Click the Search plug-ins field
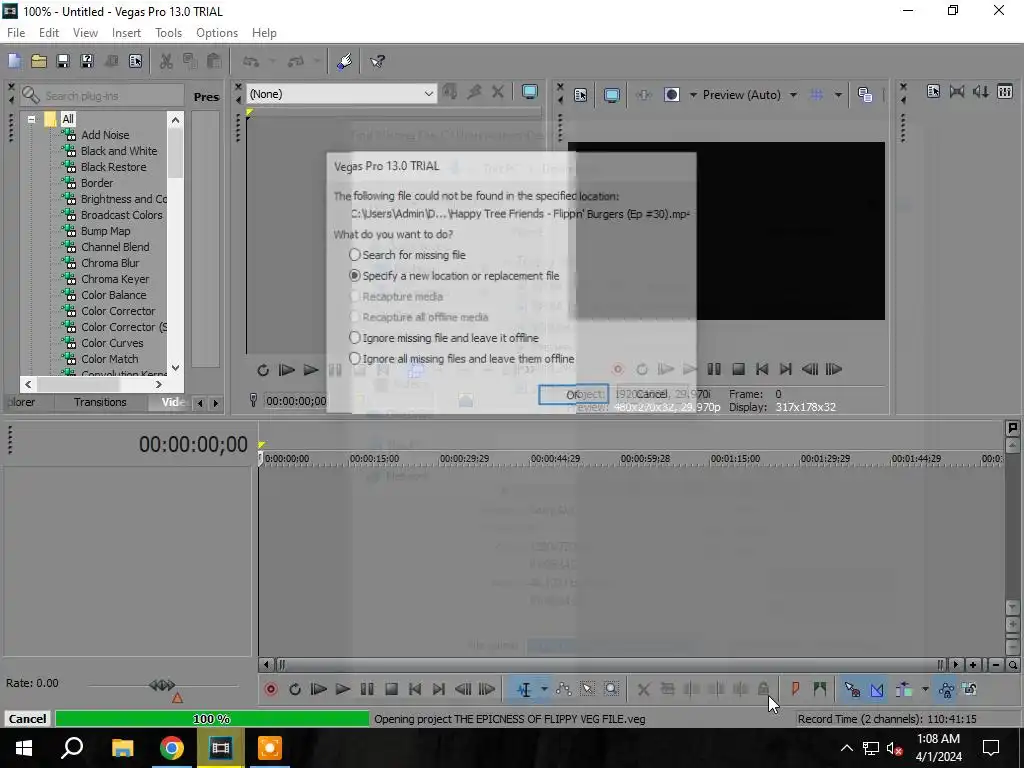The image size is (1024, 768). pyautogui.click(x=102, y=95)
